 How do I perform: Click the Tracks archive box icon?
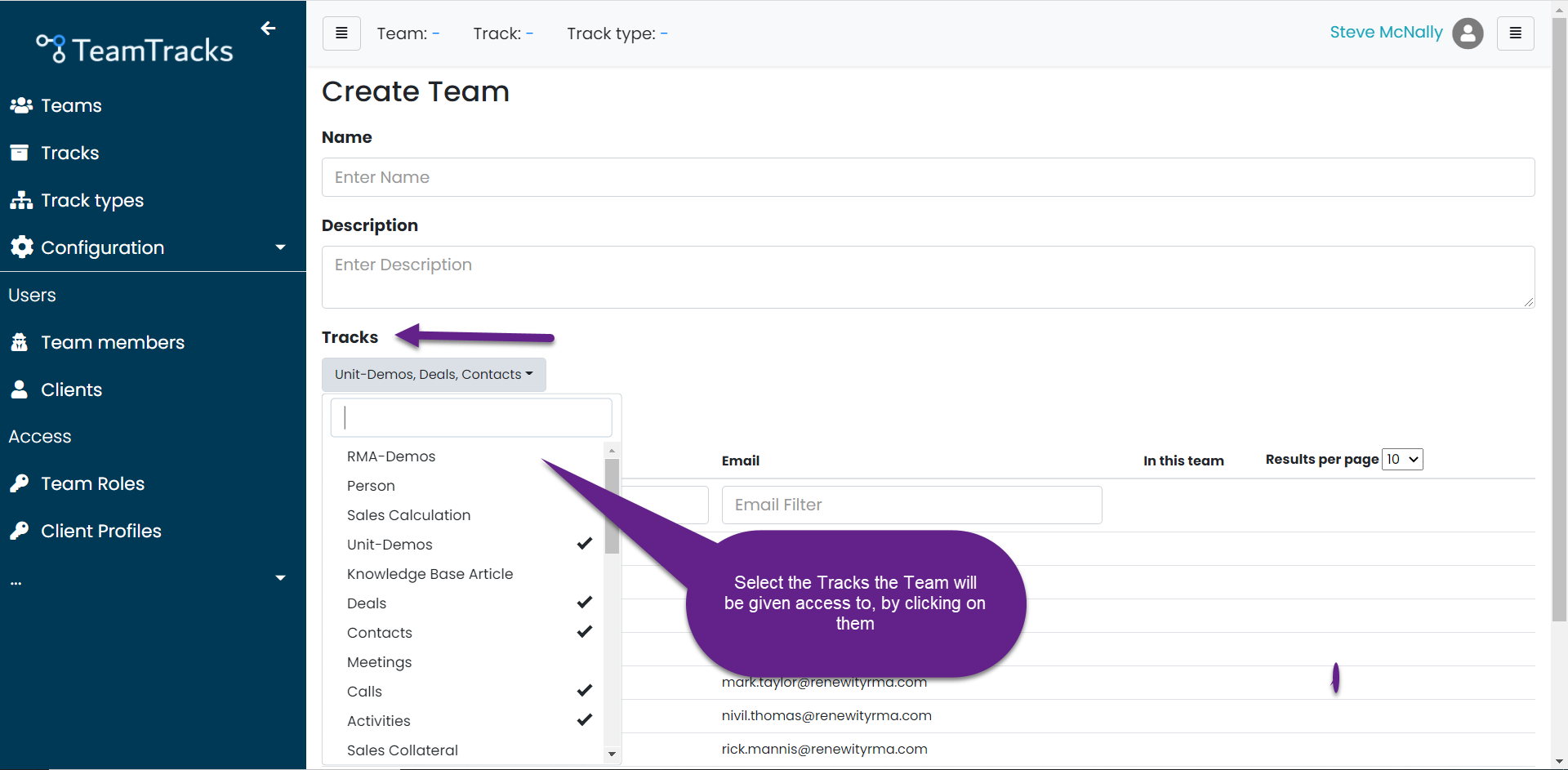tap(20, 153)
